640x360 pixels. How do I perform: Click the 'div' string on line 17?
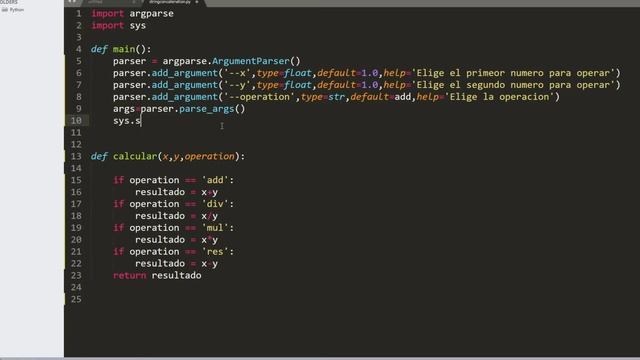pyautogui.click(x=215, y=204)
